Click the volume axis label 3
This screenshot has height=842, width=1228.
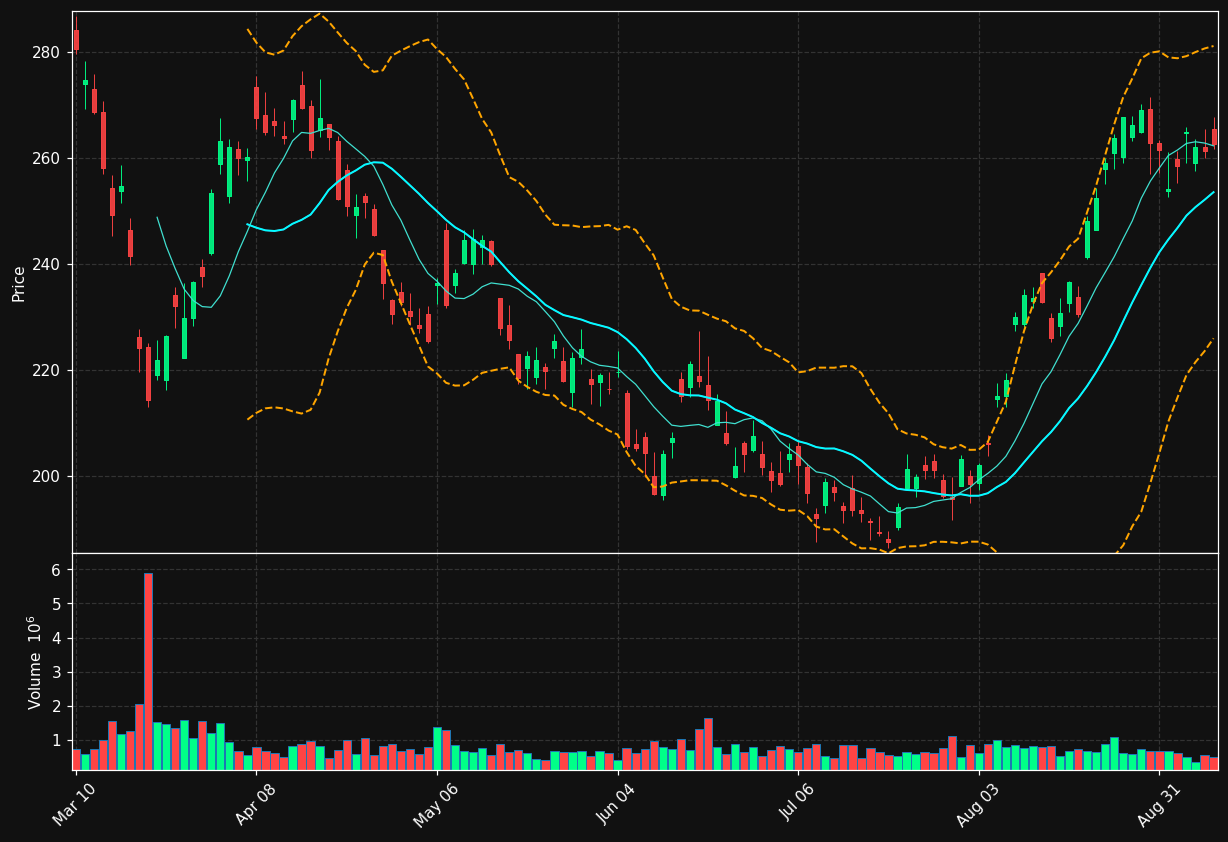coord(57,672)
